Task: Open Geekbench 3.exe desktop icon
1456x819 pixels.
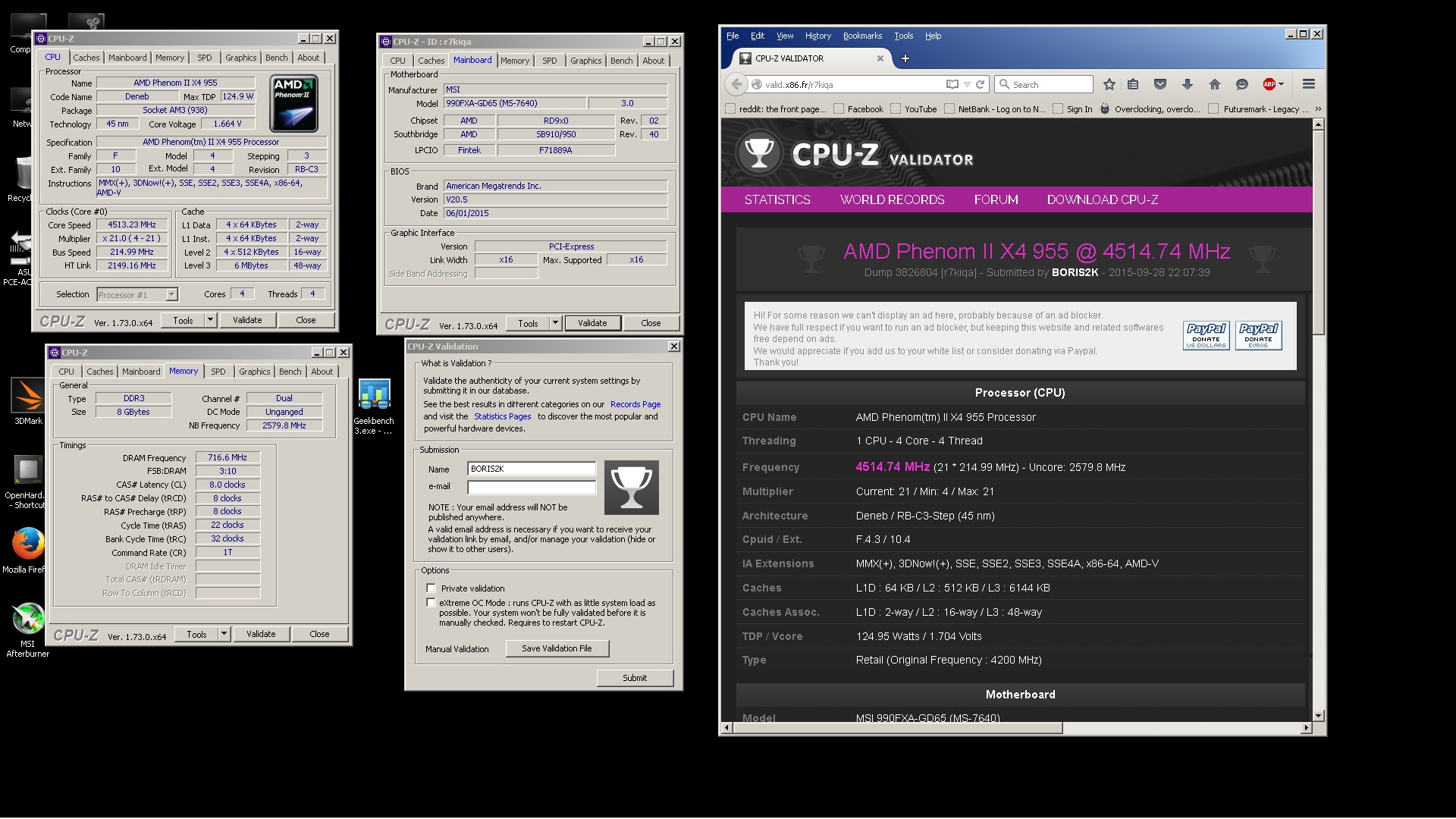Action: pos(374,406)
